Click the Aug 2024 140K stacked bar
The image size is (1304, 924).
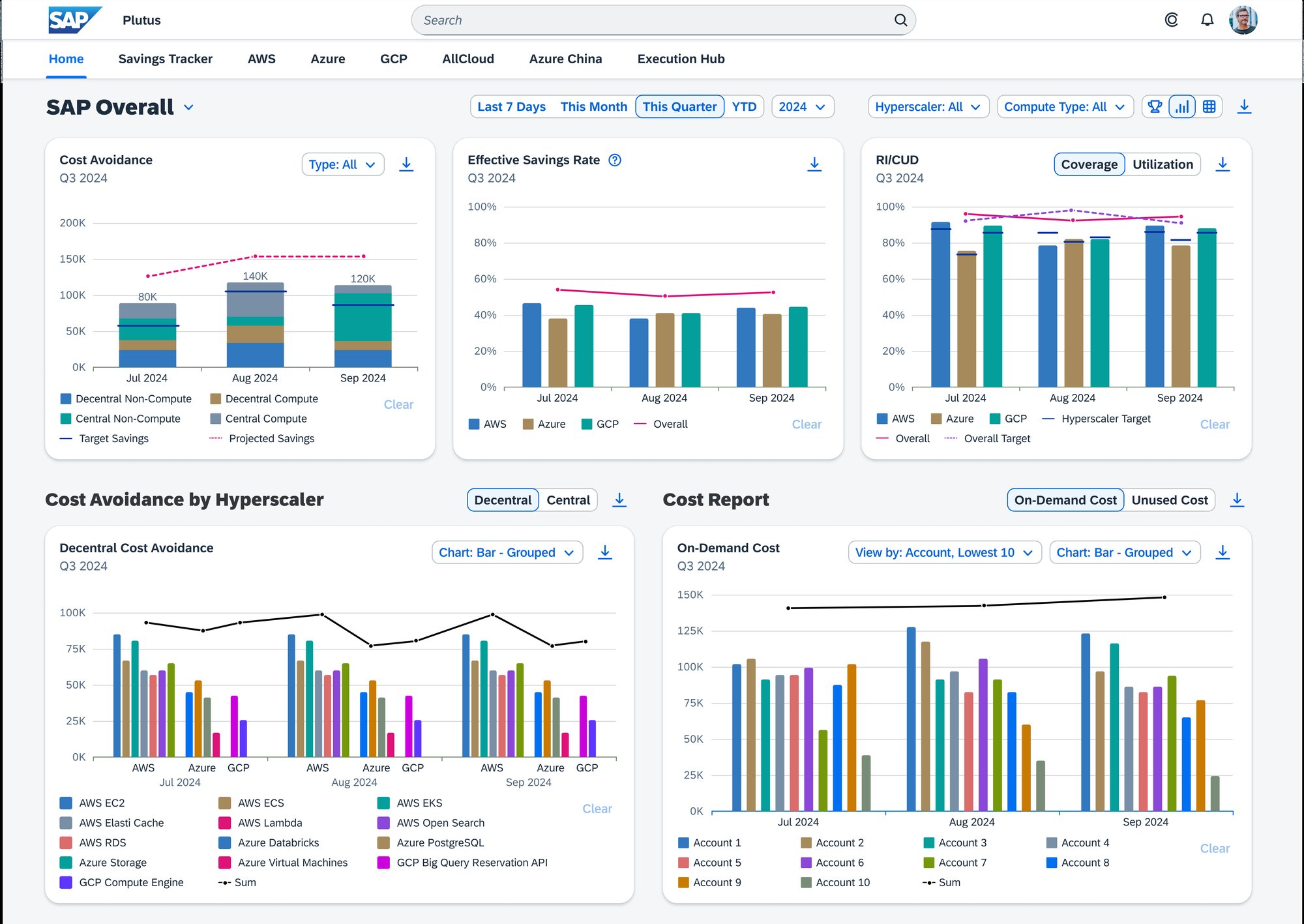[x=255, y=324]
